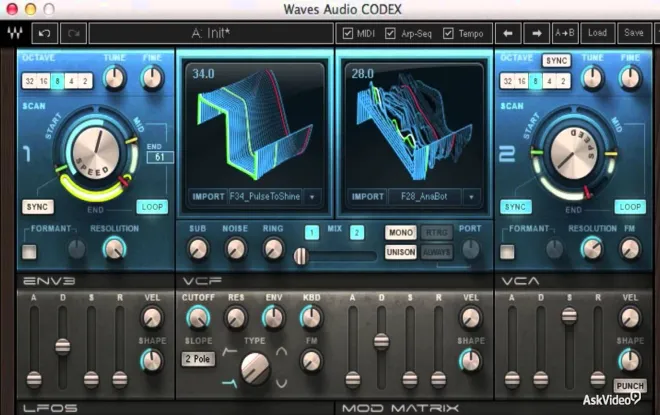
Task: Toggle LOOP button in oscillator 2 scan
Action: tap(630, 207)
